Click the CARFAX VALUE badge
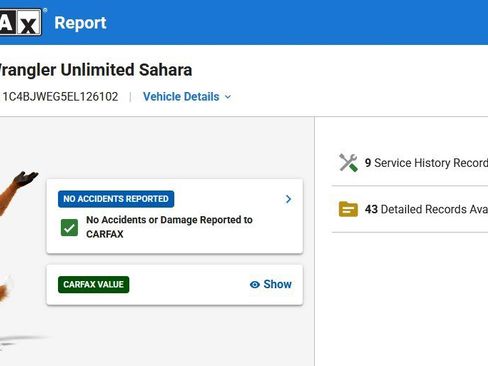The width and height of the screenshot is (488, 366). pyautogui.click(x=93, y=284)
